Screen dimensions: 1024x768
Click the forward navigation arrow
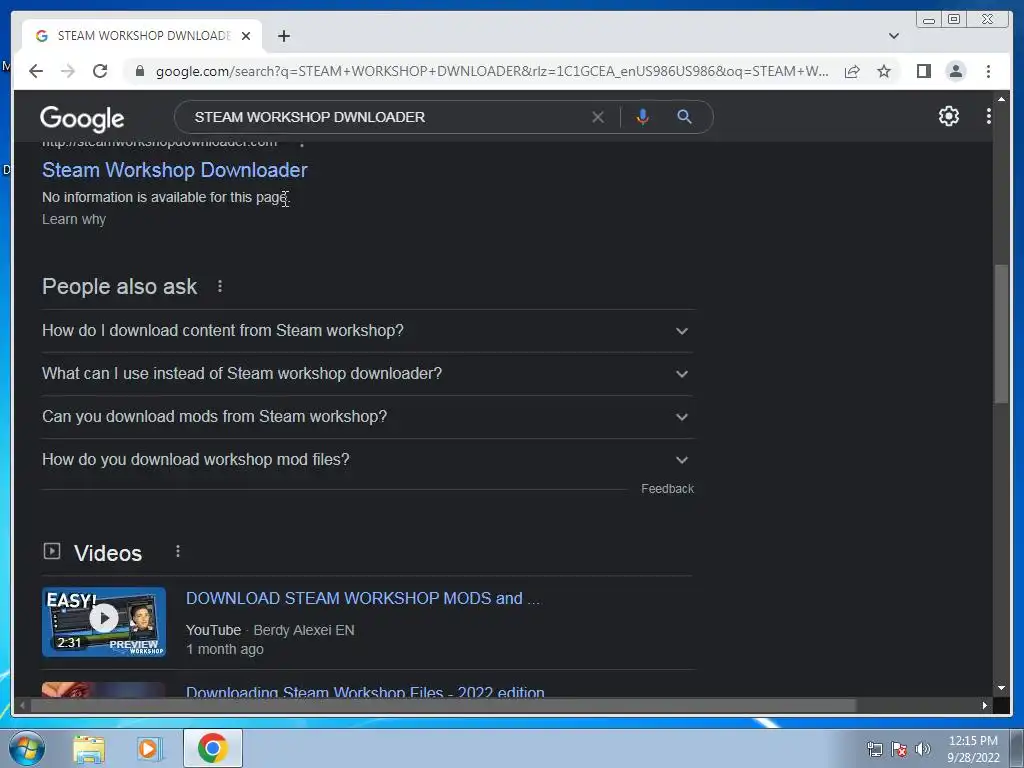click(x=68, y=71)
